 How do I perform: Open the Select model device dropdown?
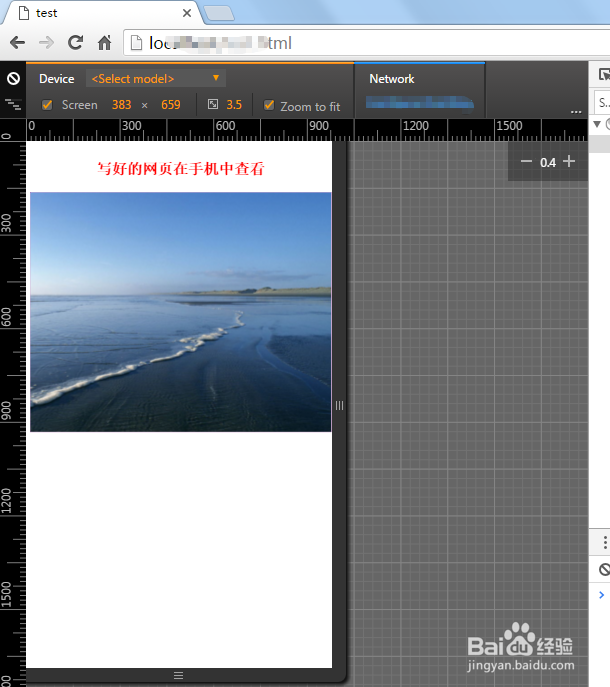156,78
